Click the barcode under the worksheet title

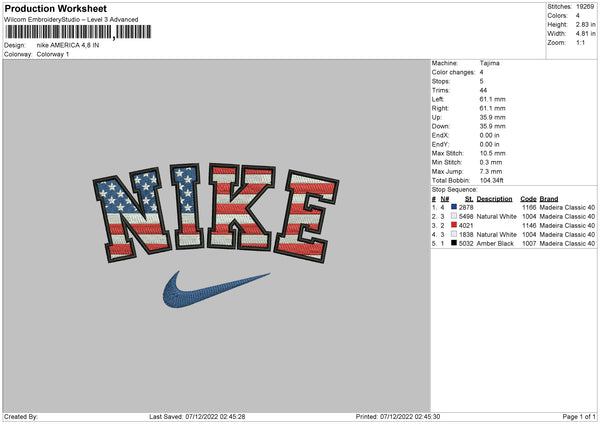78,32
